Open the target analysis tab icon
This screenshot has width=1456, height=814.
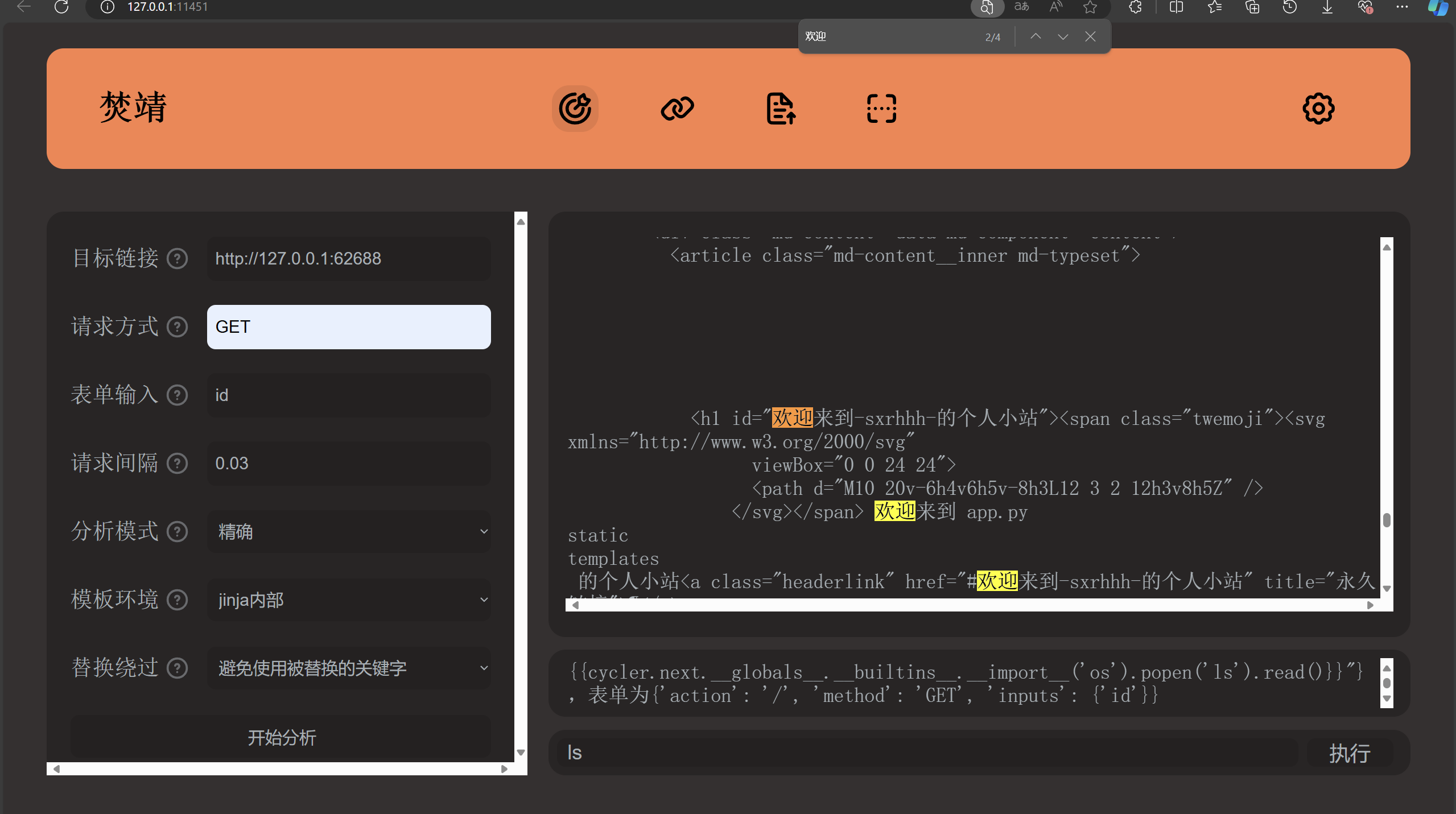coord(575,109)
